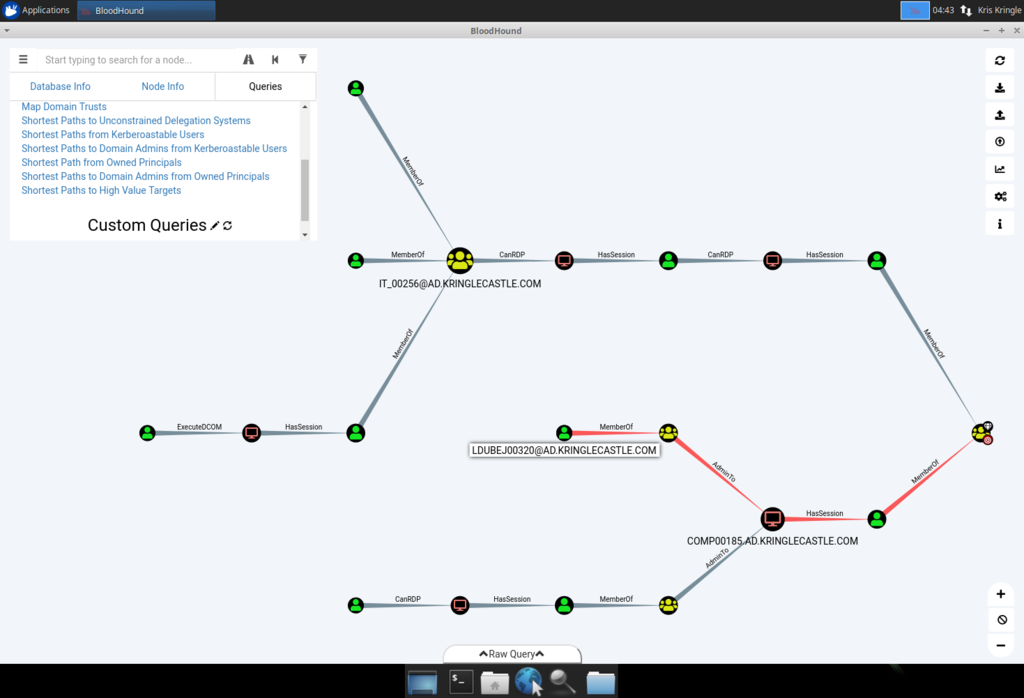Click the user node before ExecuteDCOM edge
1024x698 pixels.
tap(148, 432)
